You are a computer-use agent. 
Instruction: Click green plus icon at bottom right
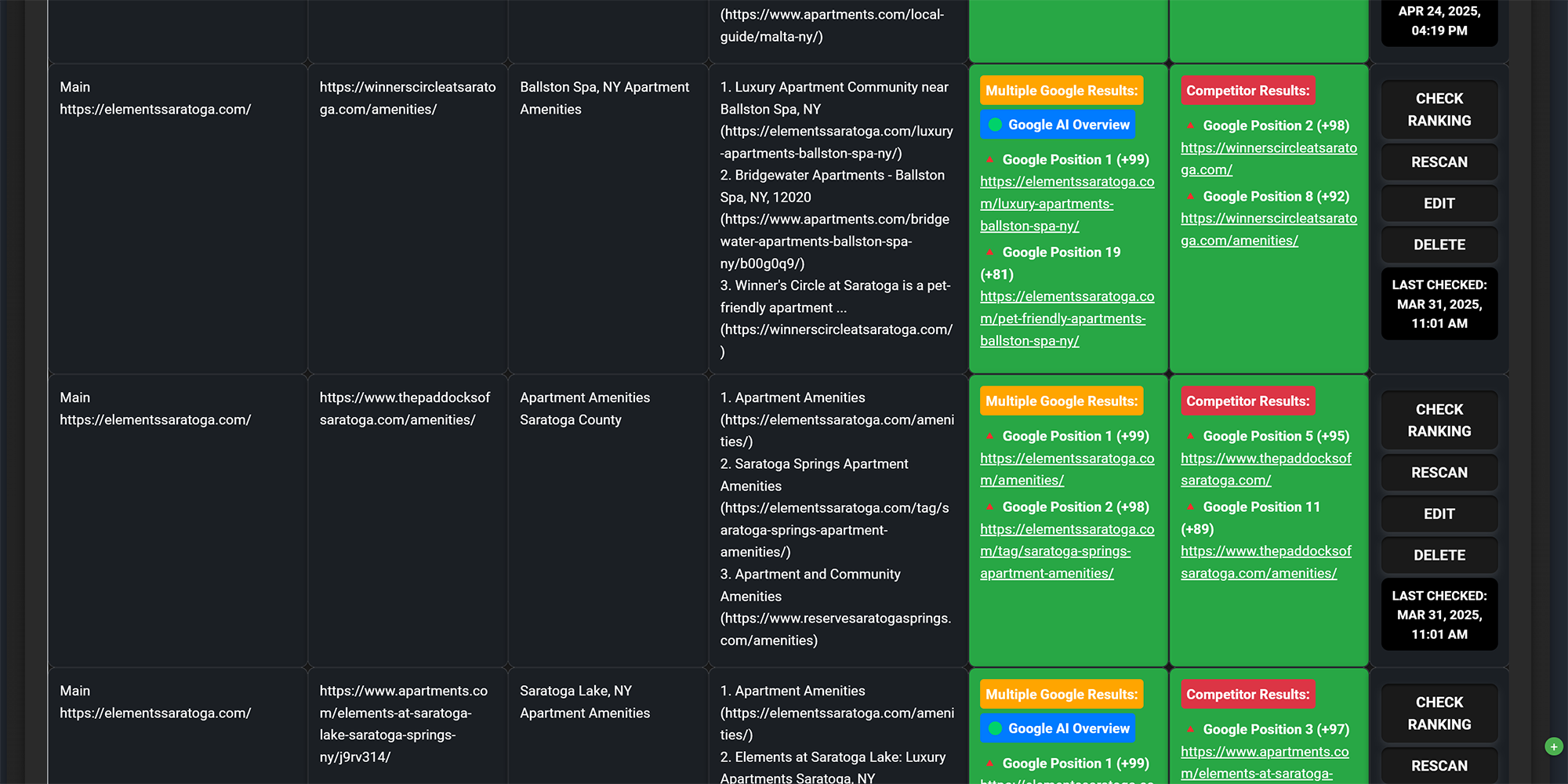click(x=1553, y=746)
